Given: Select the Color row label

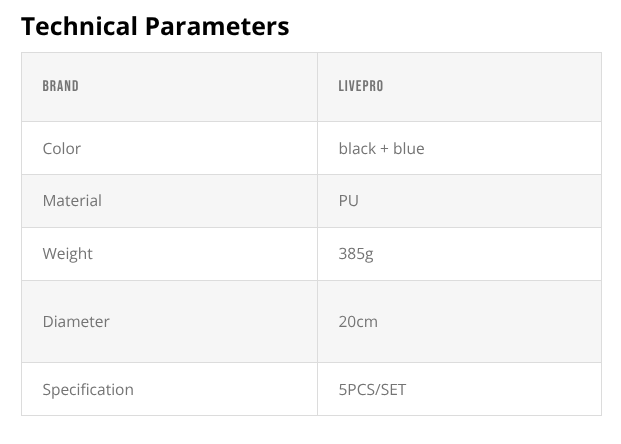Looking at the screenshot, I should [x=61, y=148].
